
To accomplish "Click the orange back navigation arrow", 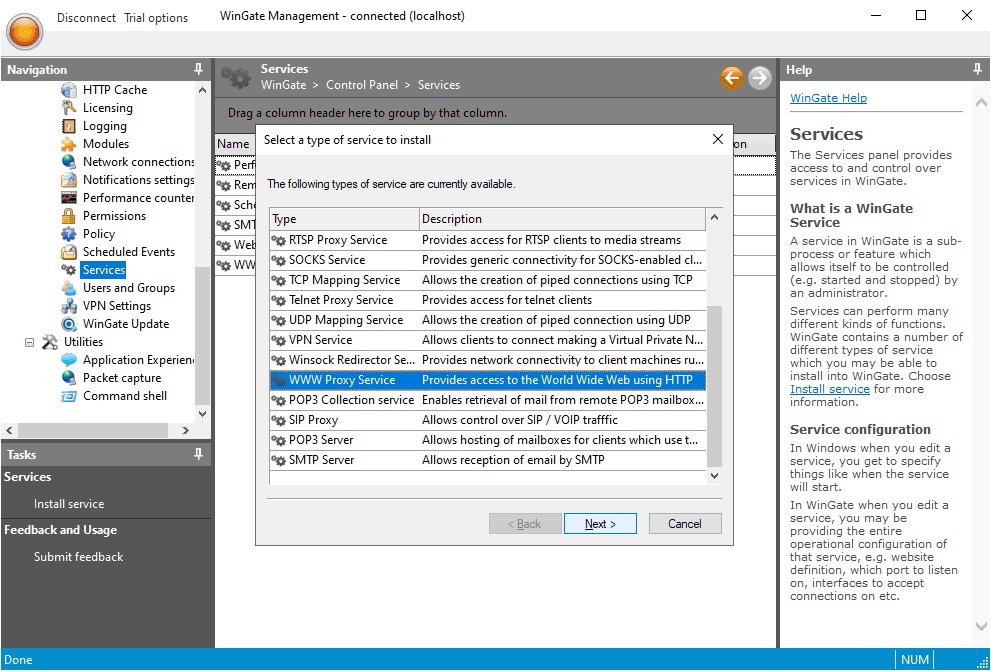I will point(732,78).
